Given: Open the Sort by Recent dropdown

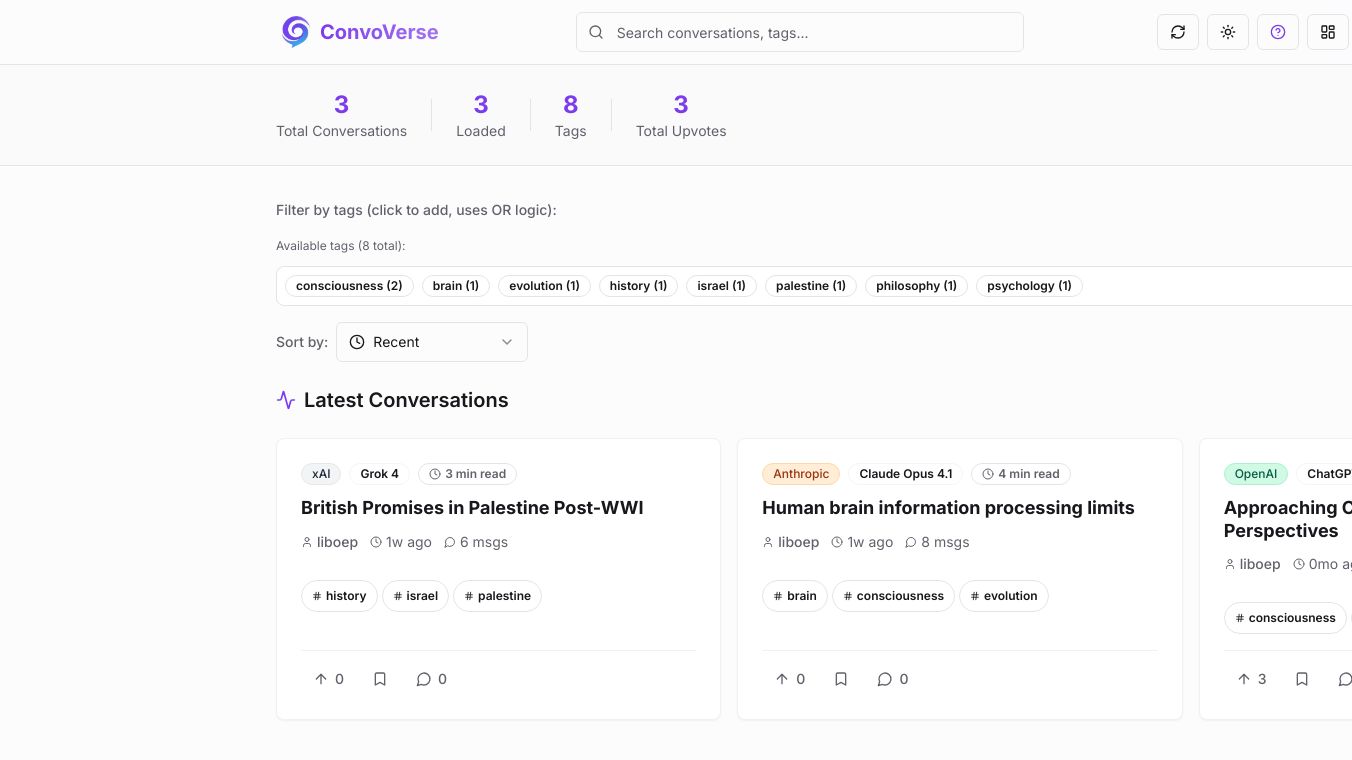Looking at the screenshot, I should [x=432, y=342].
